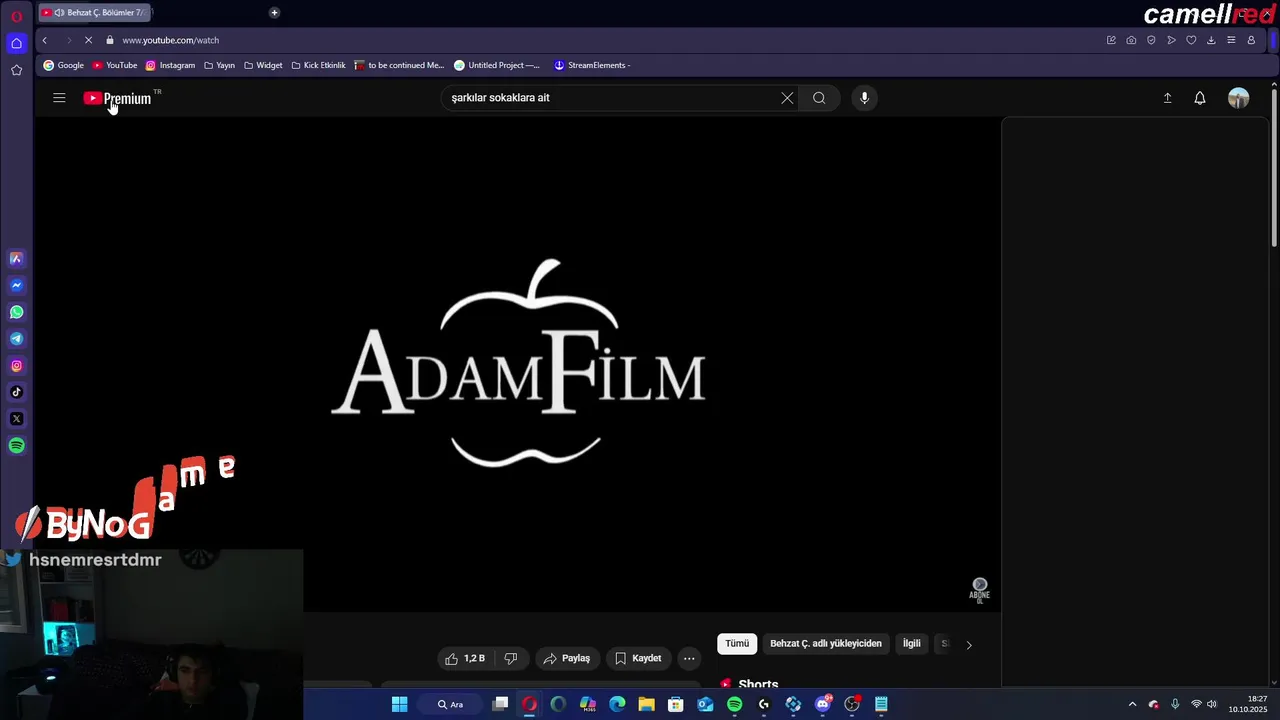Click the address bar URL field

(600, 40)
